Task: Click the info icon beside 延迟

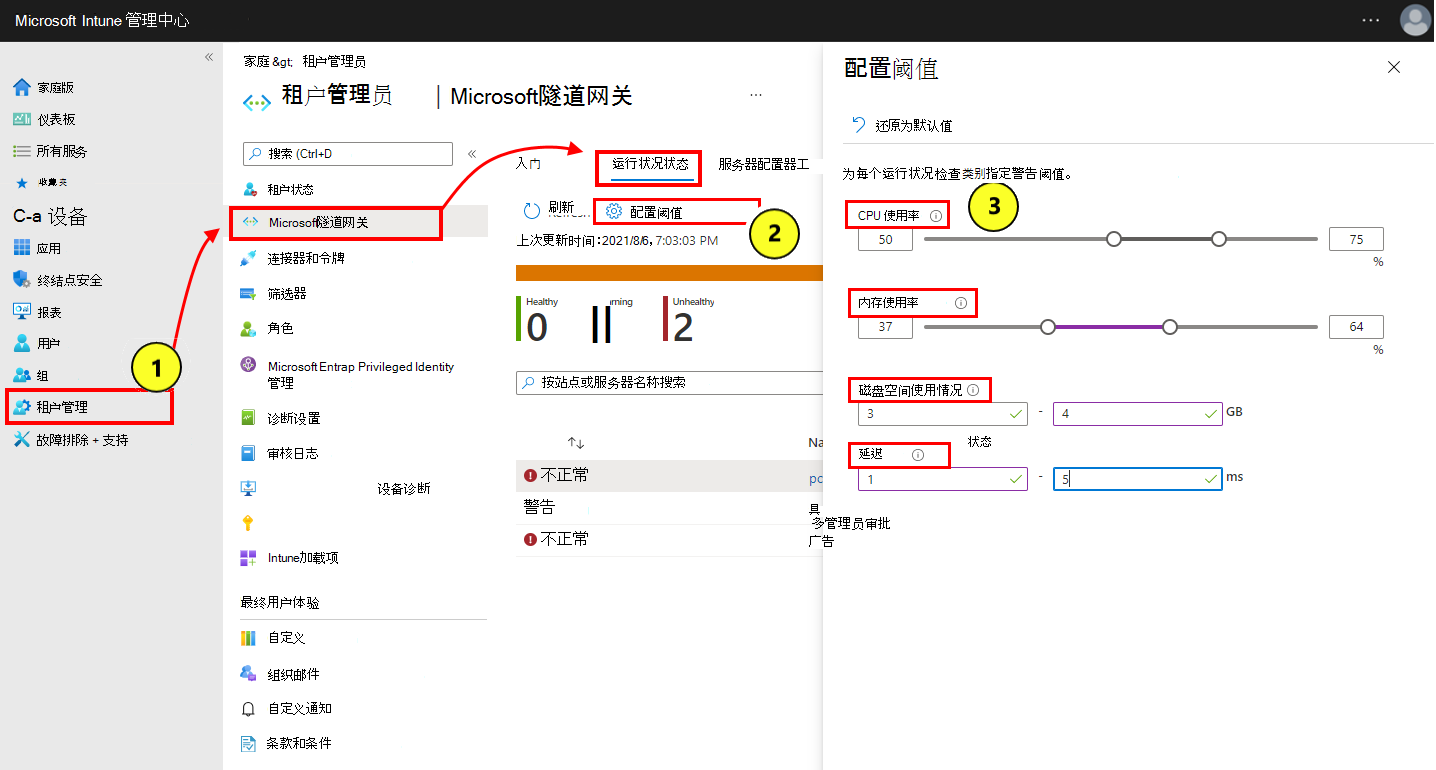Action: pos(918,455)
